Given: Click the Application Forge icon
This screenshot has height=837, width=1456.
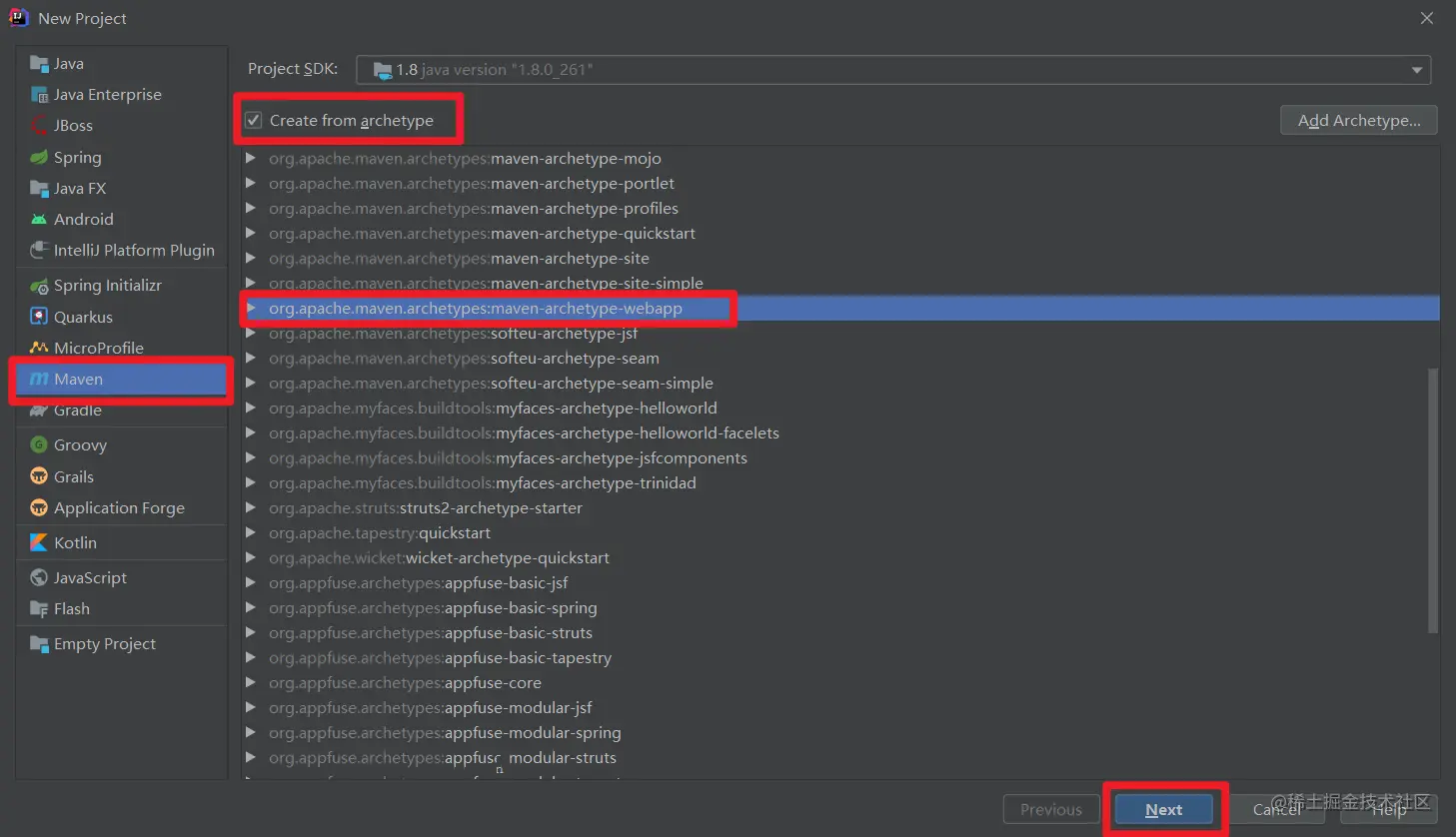Looking at the screenshot, I should tap(39, 507).
